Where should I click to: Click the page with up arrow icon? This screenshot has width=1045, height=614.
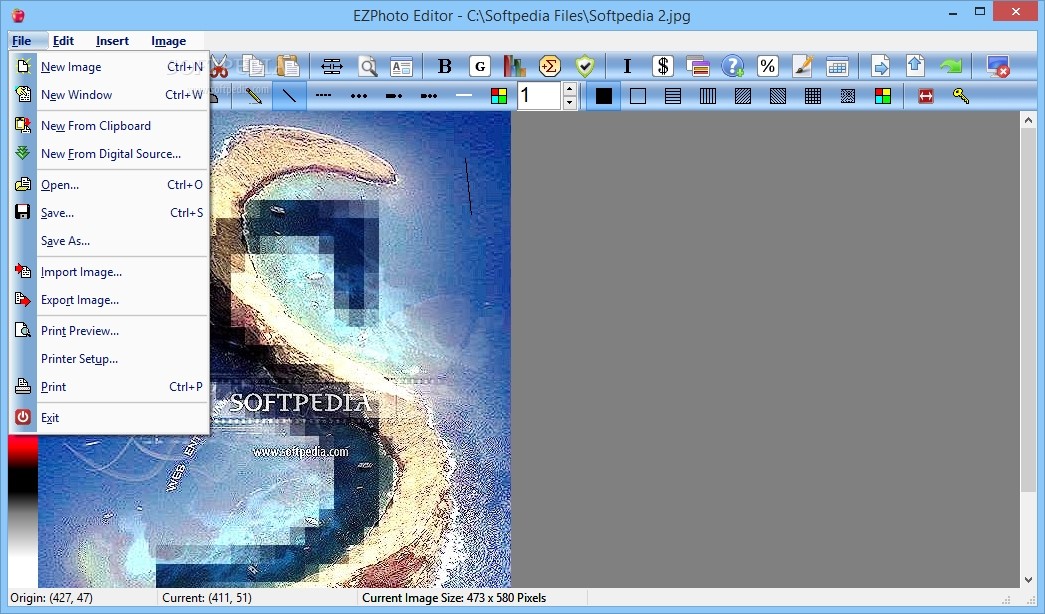[915, 66]
